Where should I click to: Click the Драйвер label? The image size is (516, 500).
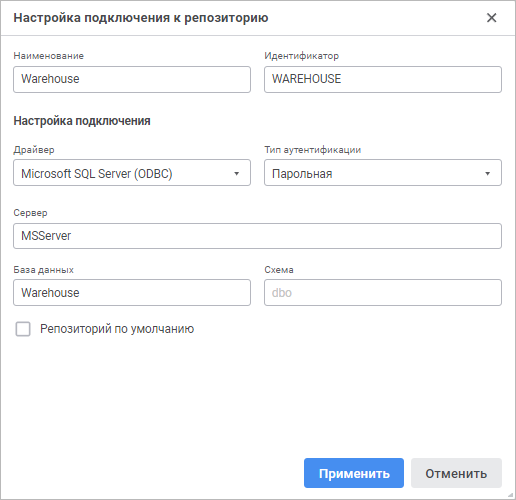click(34, 150)
